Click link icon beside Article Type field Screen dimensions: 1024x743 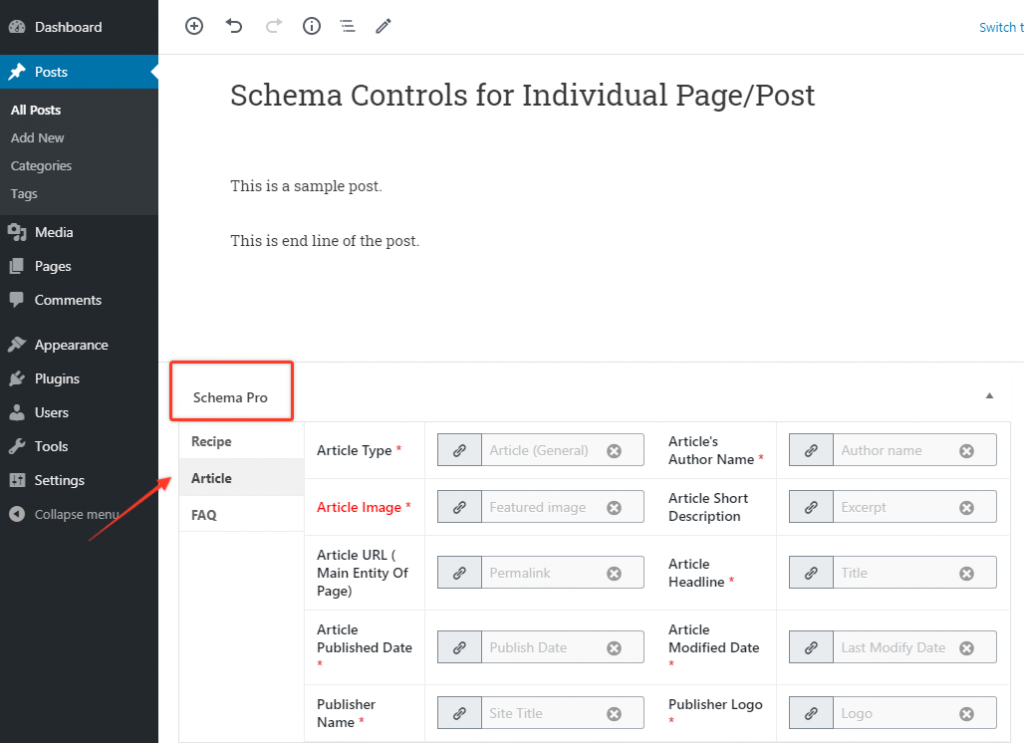pos(460,451)
